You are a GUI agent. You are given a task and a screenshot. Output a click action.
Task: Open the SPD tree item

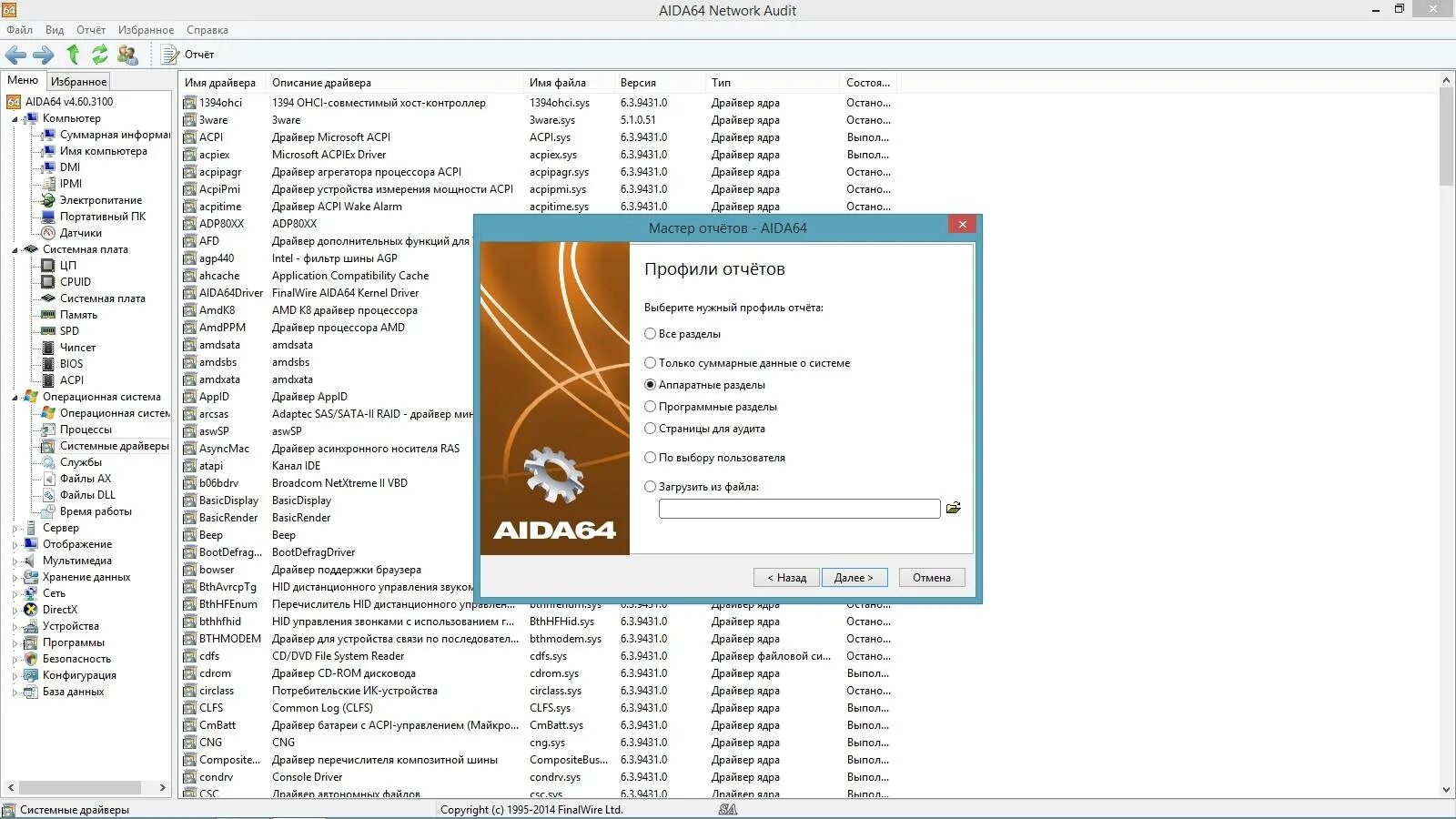[x=69, y=331]
